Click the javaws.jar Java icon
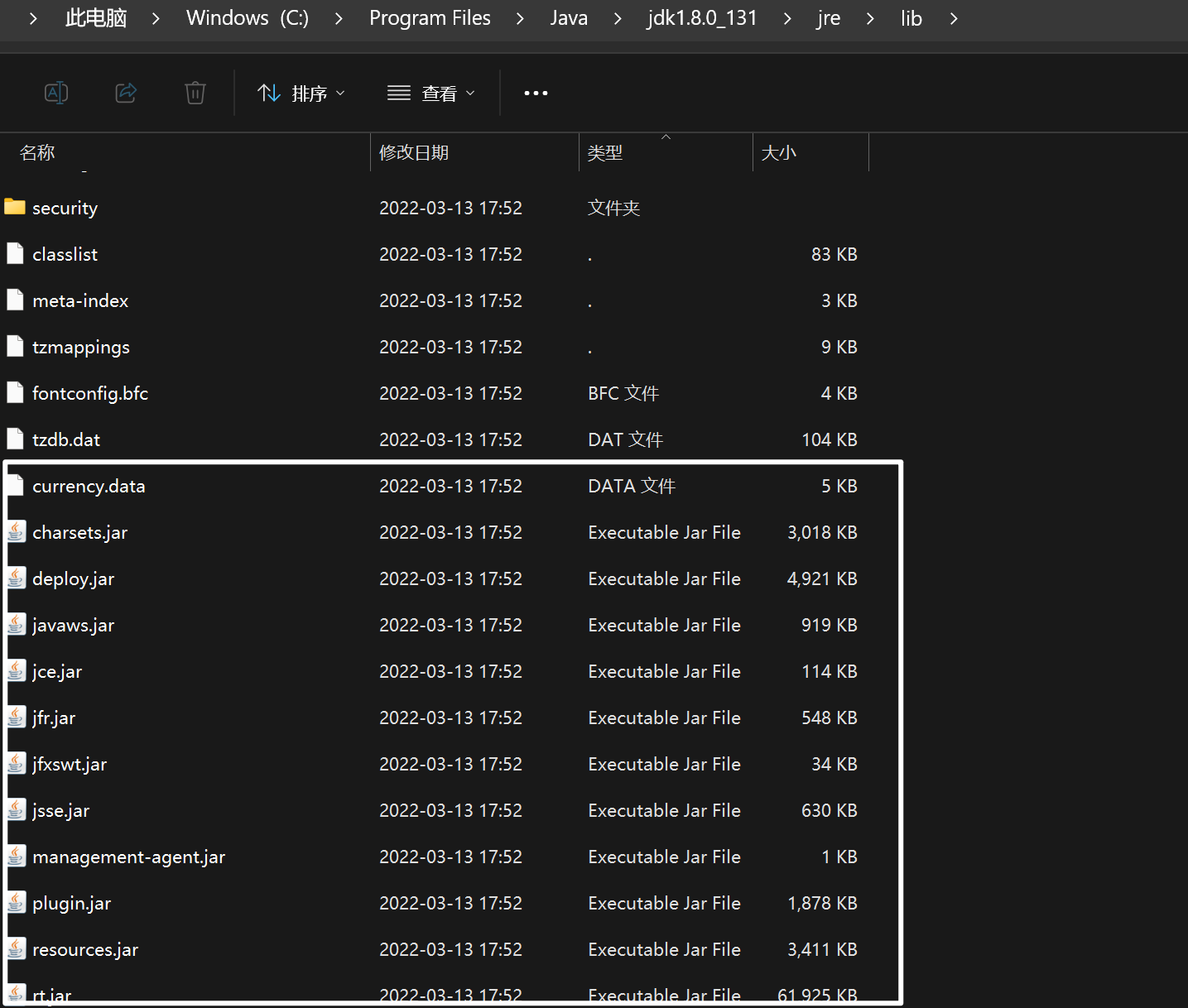1188x1008 pixels. (x=17, y=625)
